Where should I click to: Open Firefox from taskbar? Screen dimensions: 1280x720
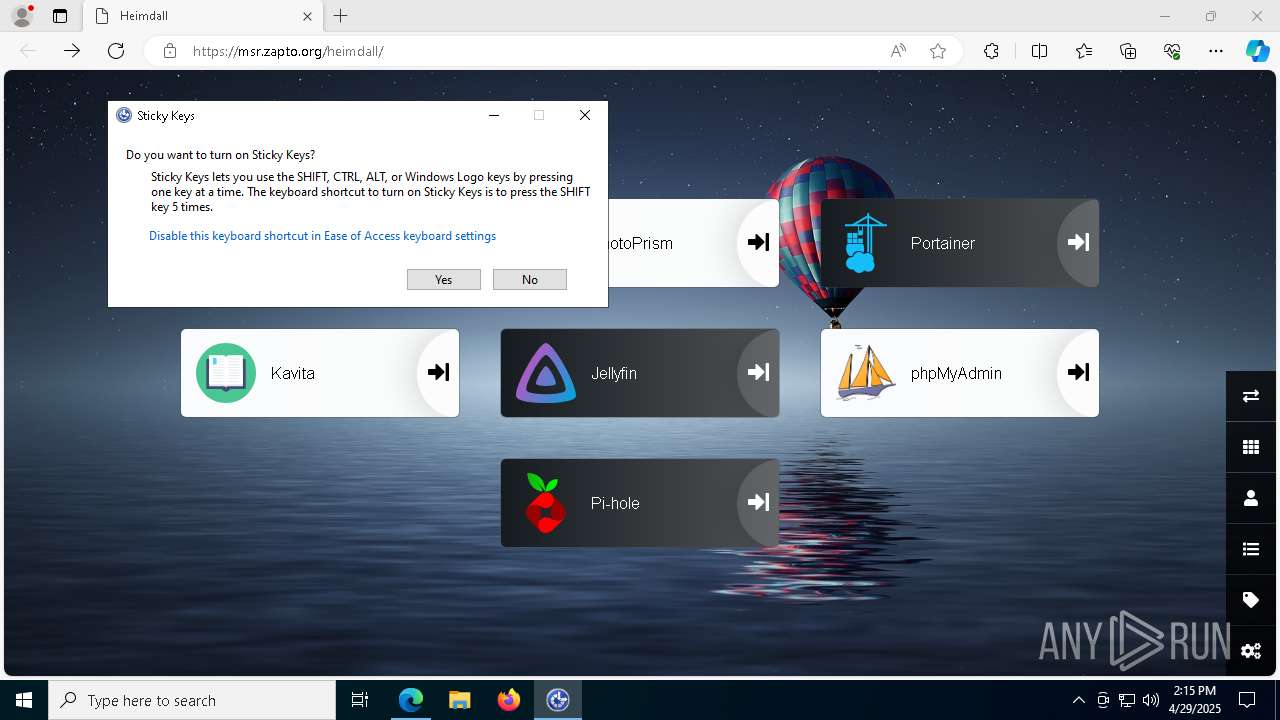tap(509, 700)
